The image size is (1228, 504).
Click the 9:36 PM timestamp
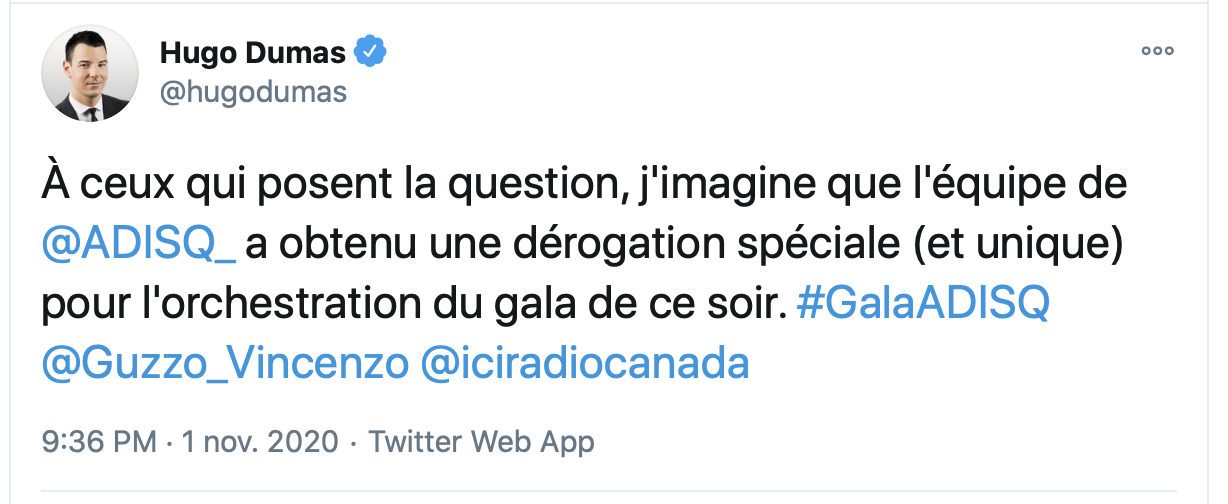98,441
